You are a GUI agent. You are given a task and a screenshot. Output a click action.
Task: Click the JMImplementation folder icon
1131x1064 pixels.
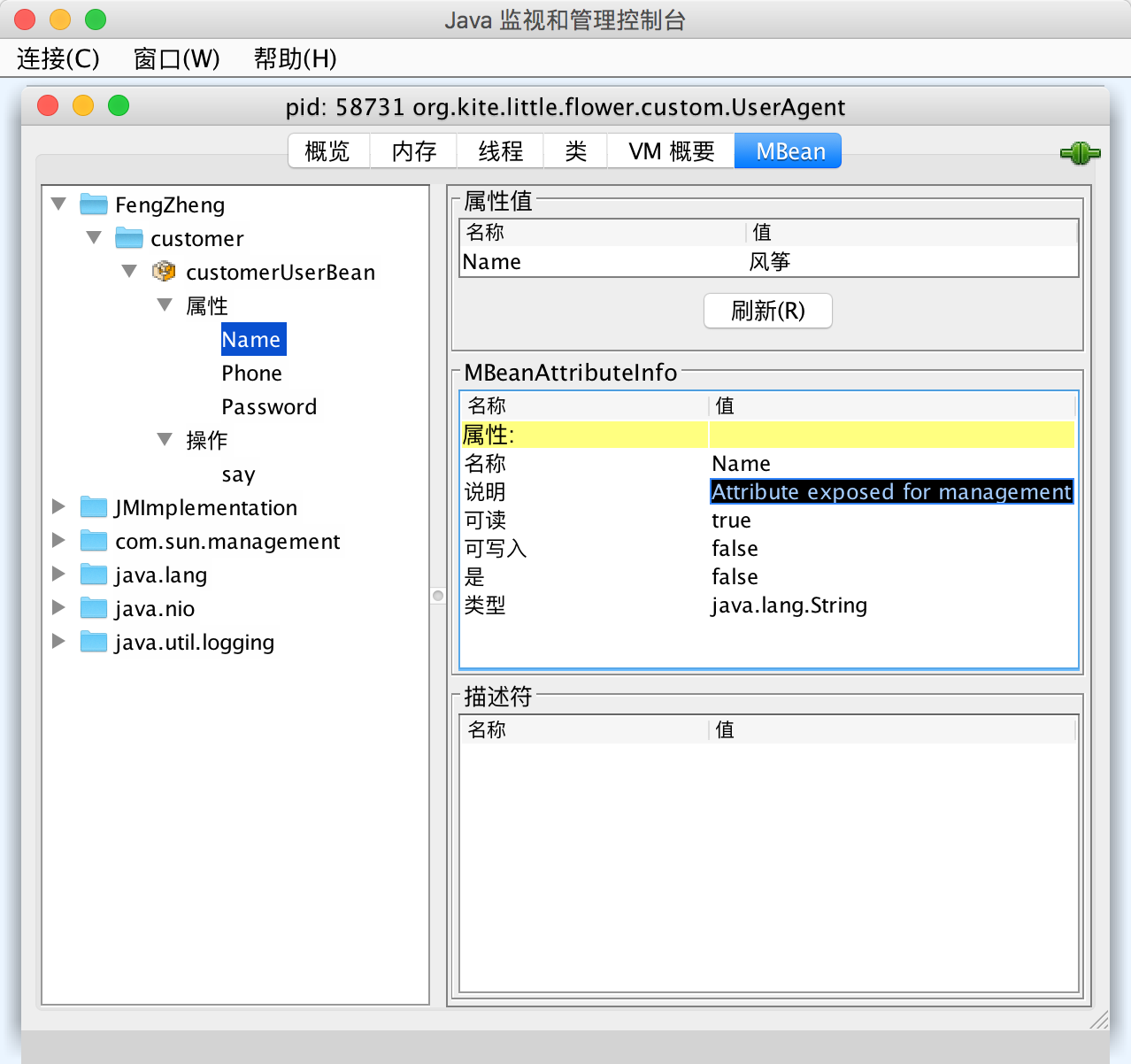pyautogui.click(x=93, y=506)
